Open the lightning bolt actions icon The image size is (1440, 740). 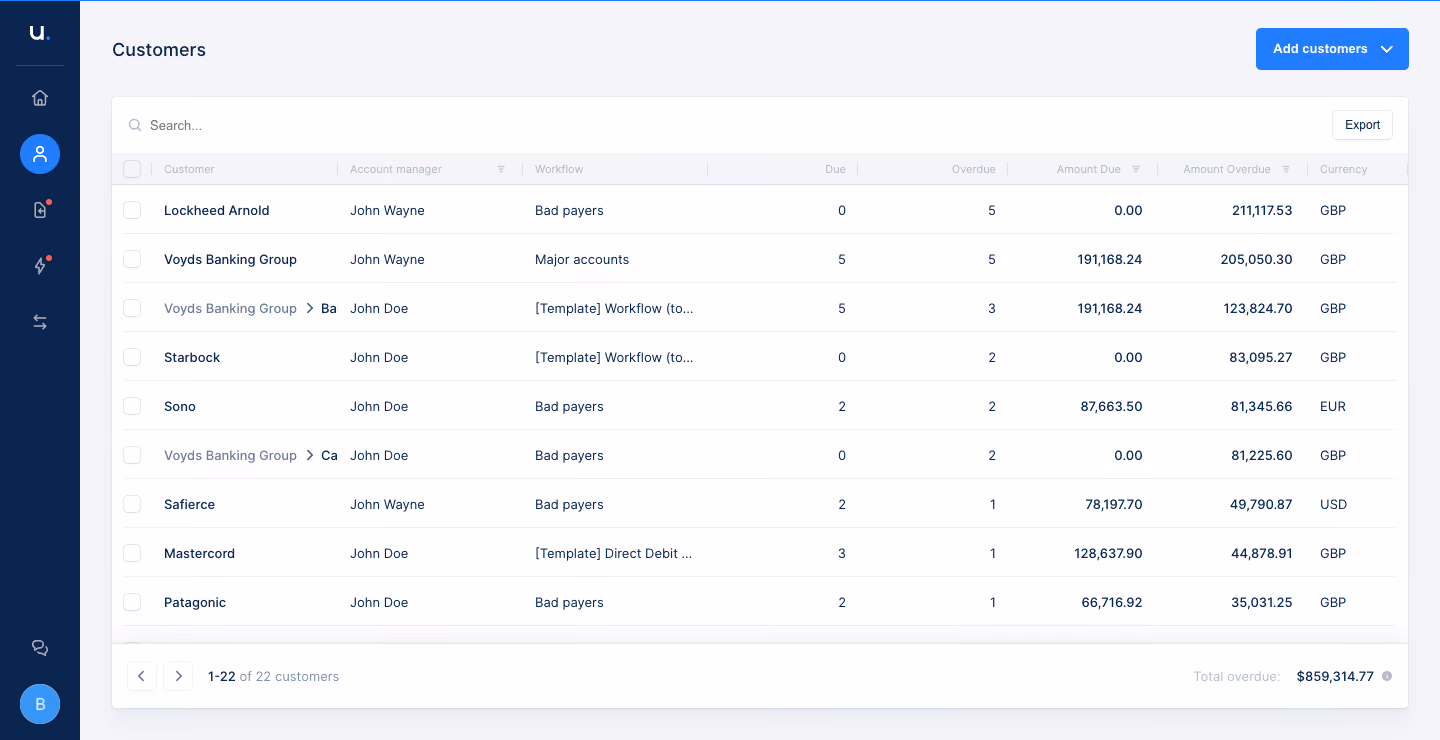(x=40, y=266)
